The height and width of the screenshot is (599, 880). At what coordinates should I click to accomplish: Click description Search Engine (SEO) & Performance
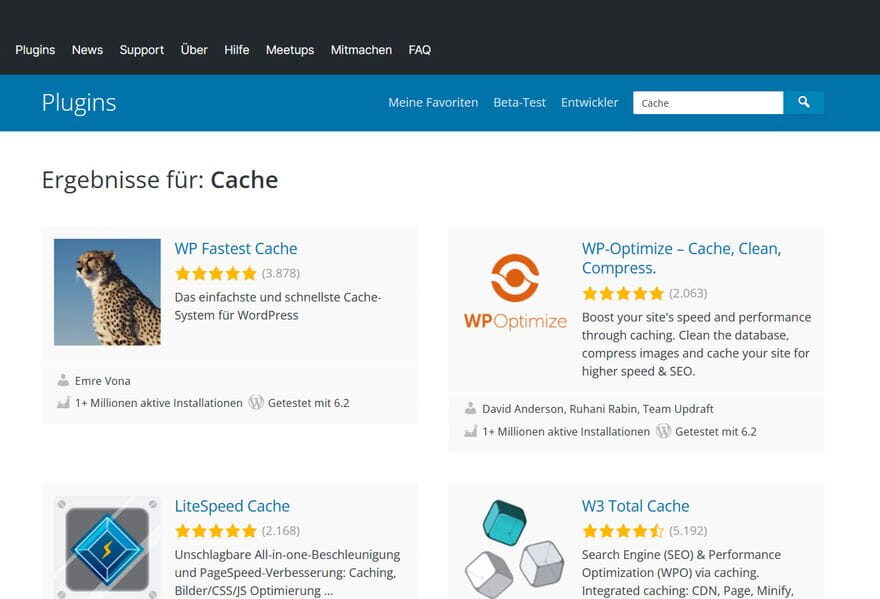[688, 573]
